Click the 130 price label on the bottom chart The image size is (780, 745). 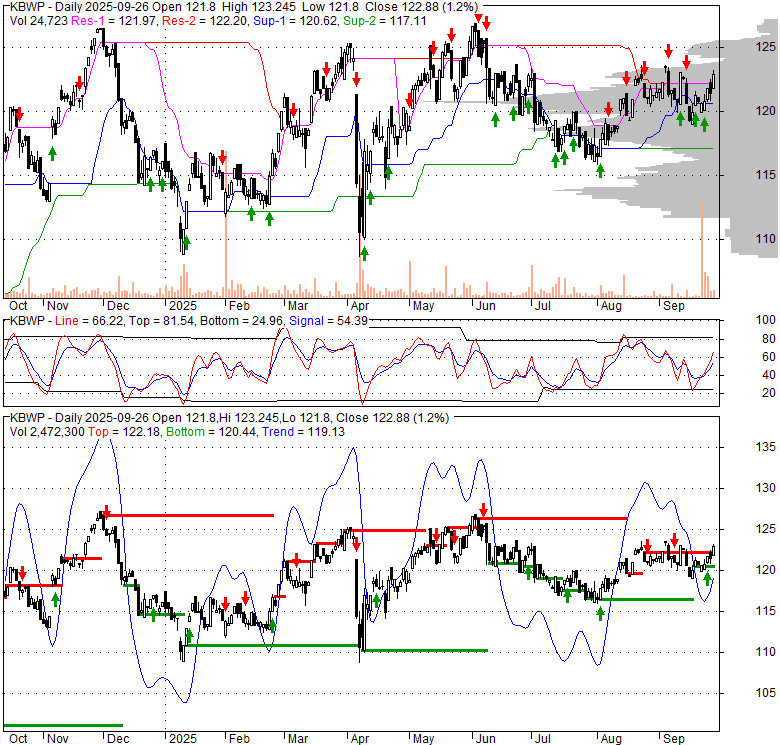tap(766, 488)
